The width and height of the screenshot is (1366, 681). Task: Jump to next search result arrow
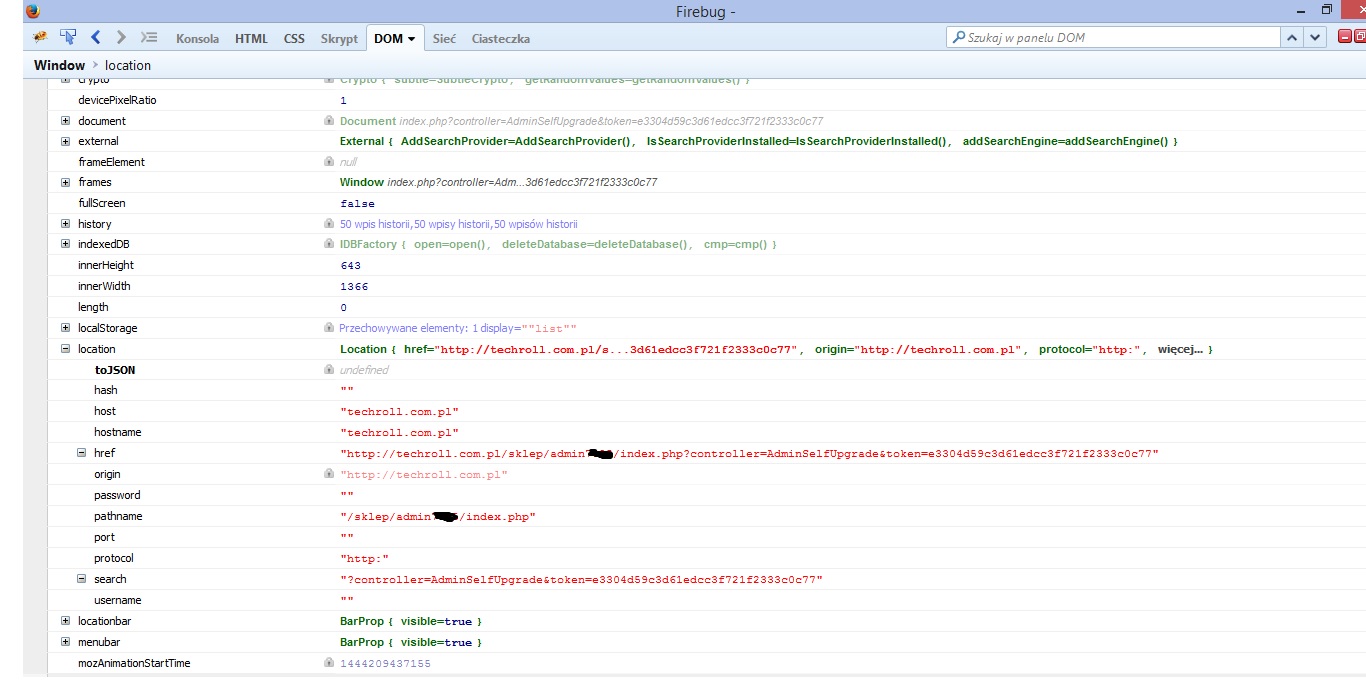1315,37
